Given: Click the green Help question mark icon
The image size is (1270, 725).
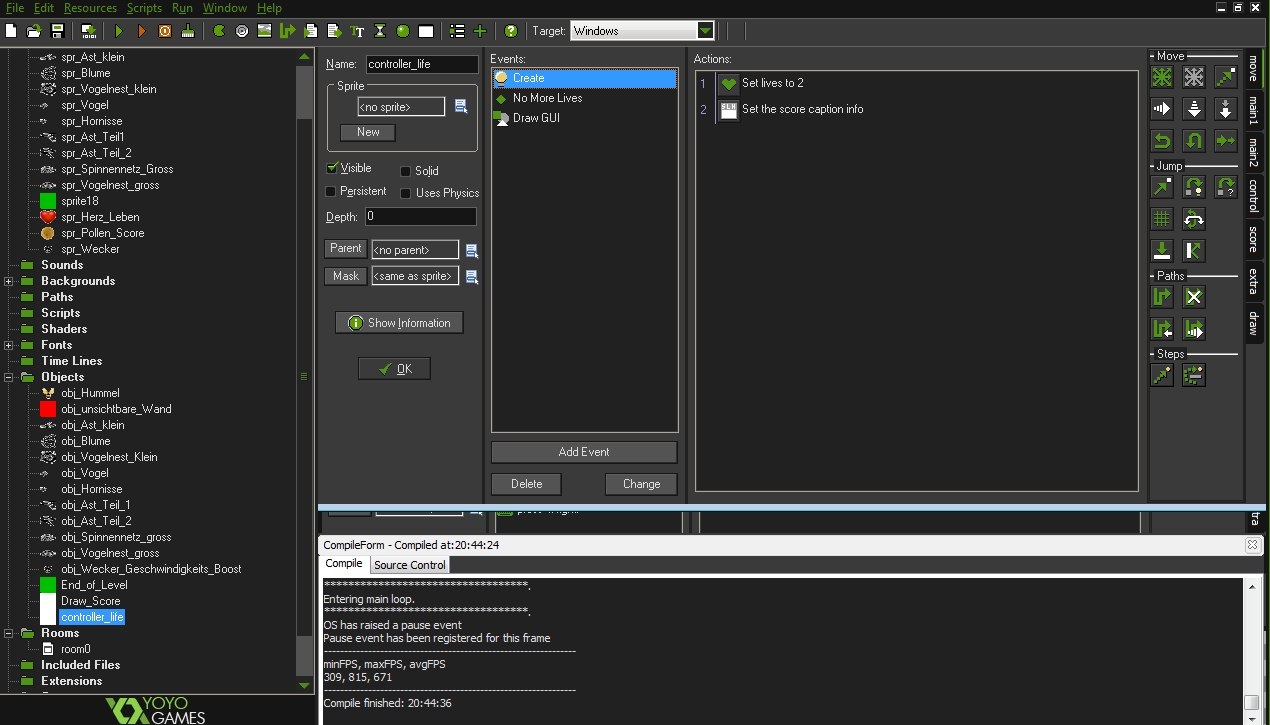Looking at the screenshot, I should [x=511, y=31].
